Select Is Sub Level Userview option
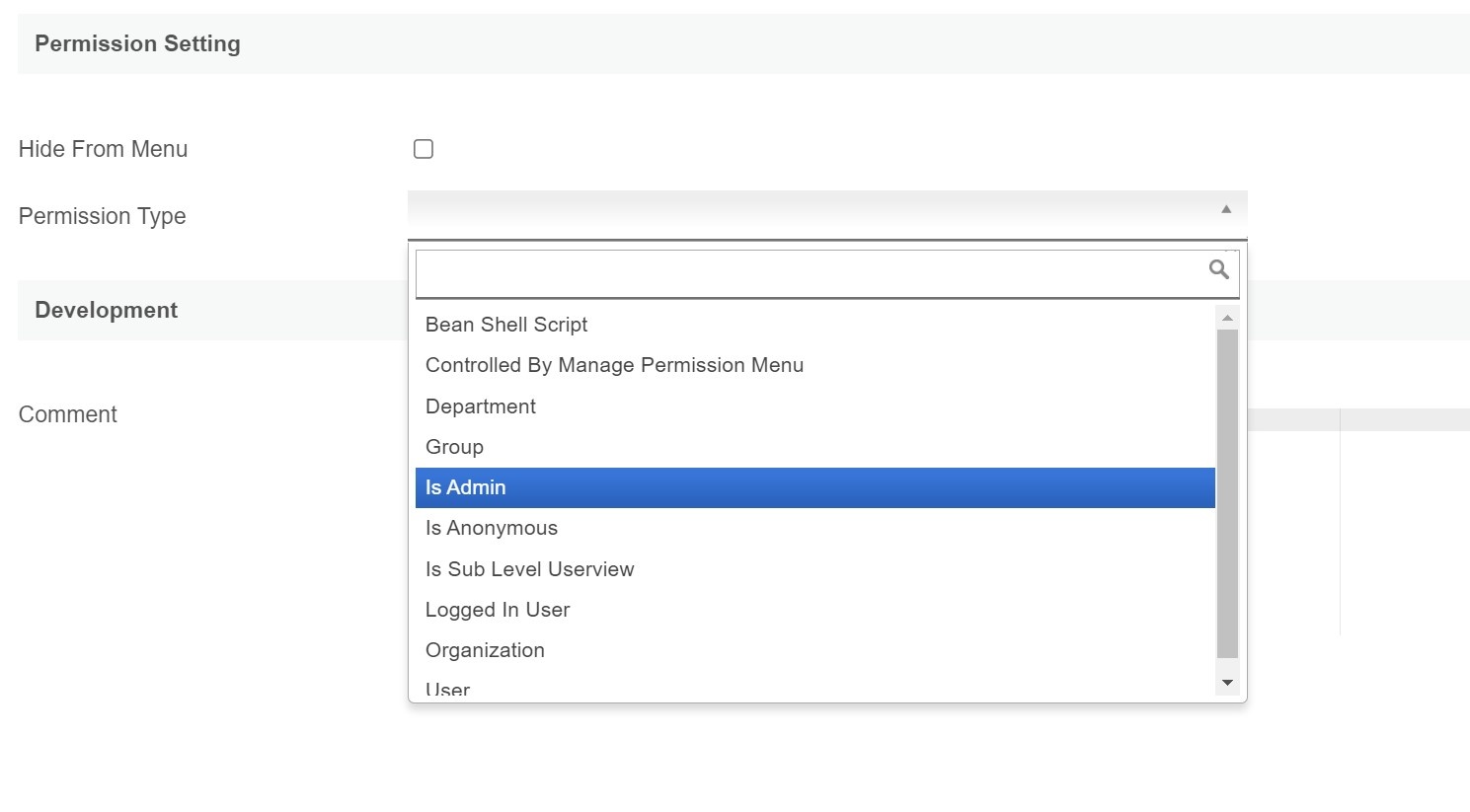This screenshot has width=1470, height=812. [530, 569]
